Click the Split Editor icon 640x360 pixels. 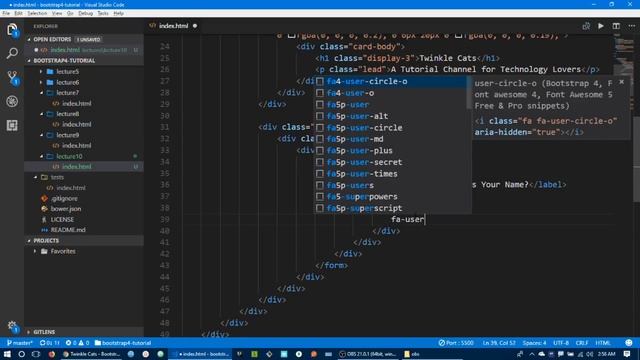point(616,26)
